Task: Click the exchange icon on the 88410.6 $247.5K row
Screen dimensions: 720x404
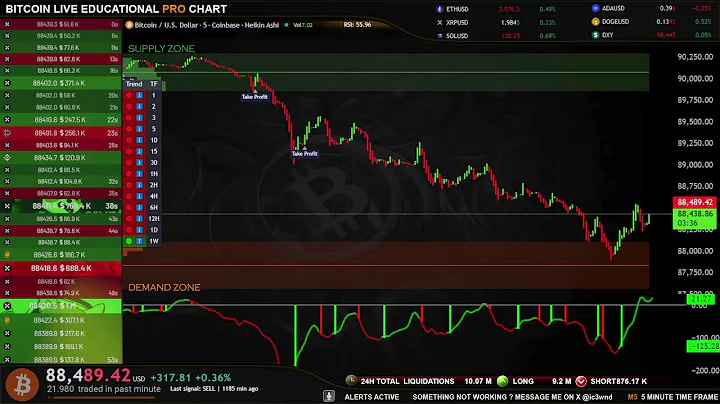Action: click(x=7, y=120)
